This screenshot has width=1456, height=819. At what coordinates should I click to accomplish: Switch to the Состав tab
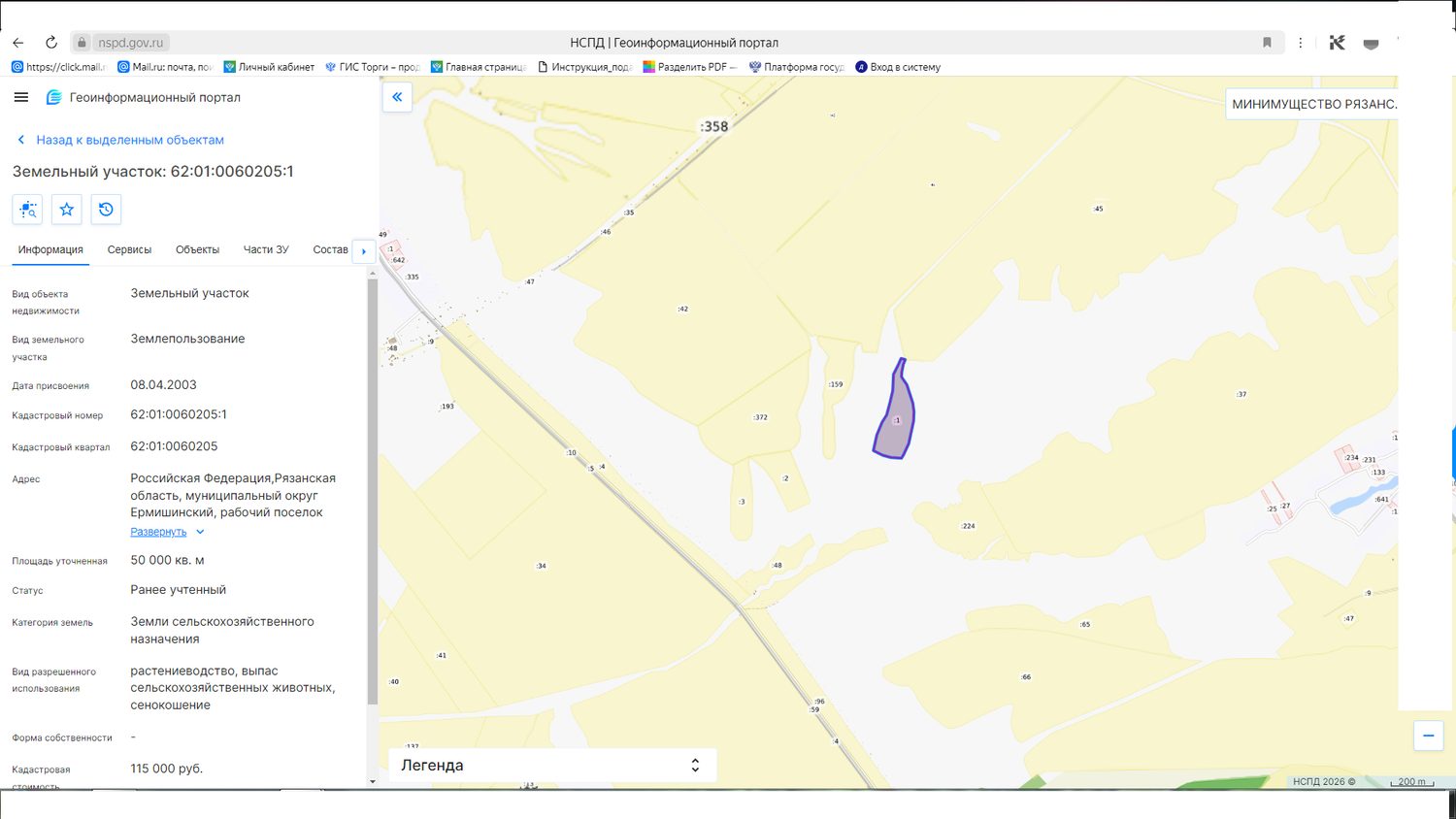330,249
